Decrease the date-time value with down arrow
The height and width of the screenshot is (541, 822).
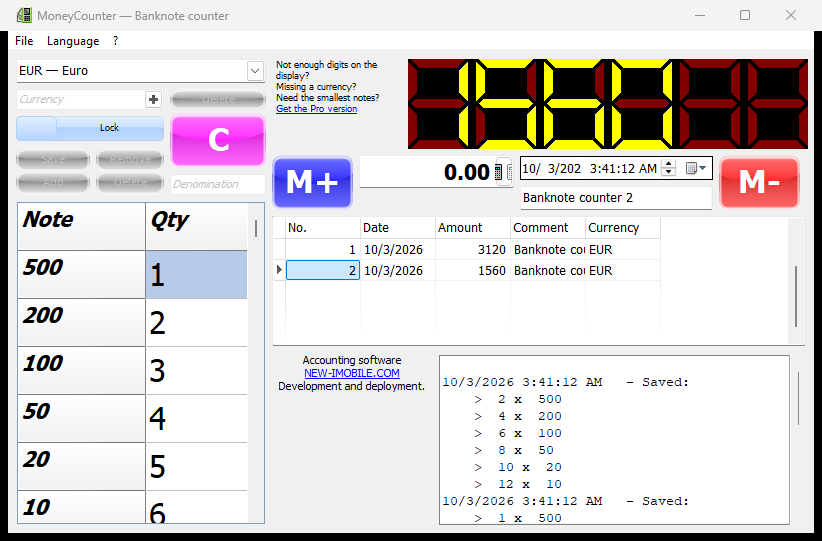[x=668, y=172]
